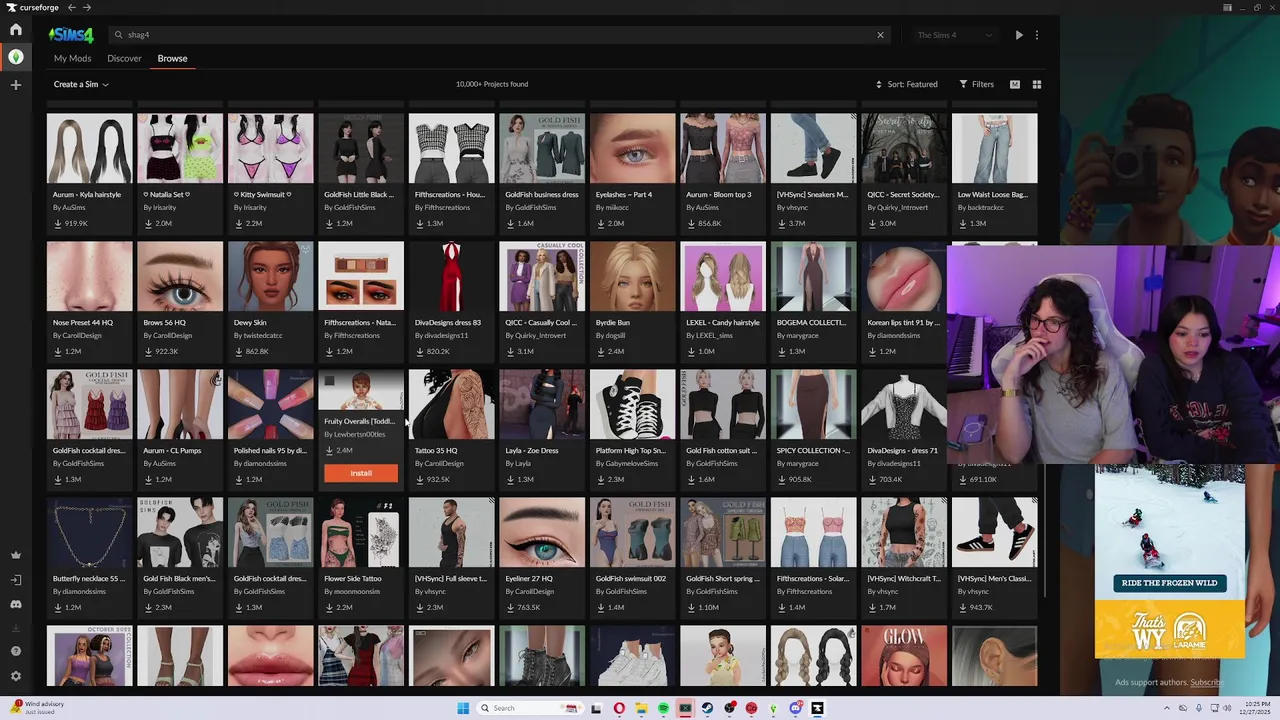Viewport: 1280px width, 720px height.
Task: Click 'By CarollDesign' under Eyeliner 27 HQ
Action: (530, 591)
